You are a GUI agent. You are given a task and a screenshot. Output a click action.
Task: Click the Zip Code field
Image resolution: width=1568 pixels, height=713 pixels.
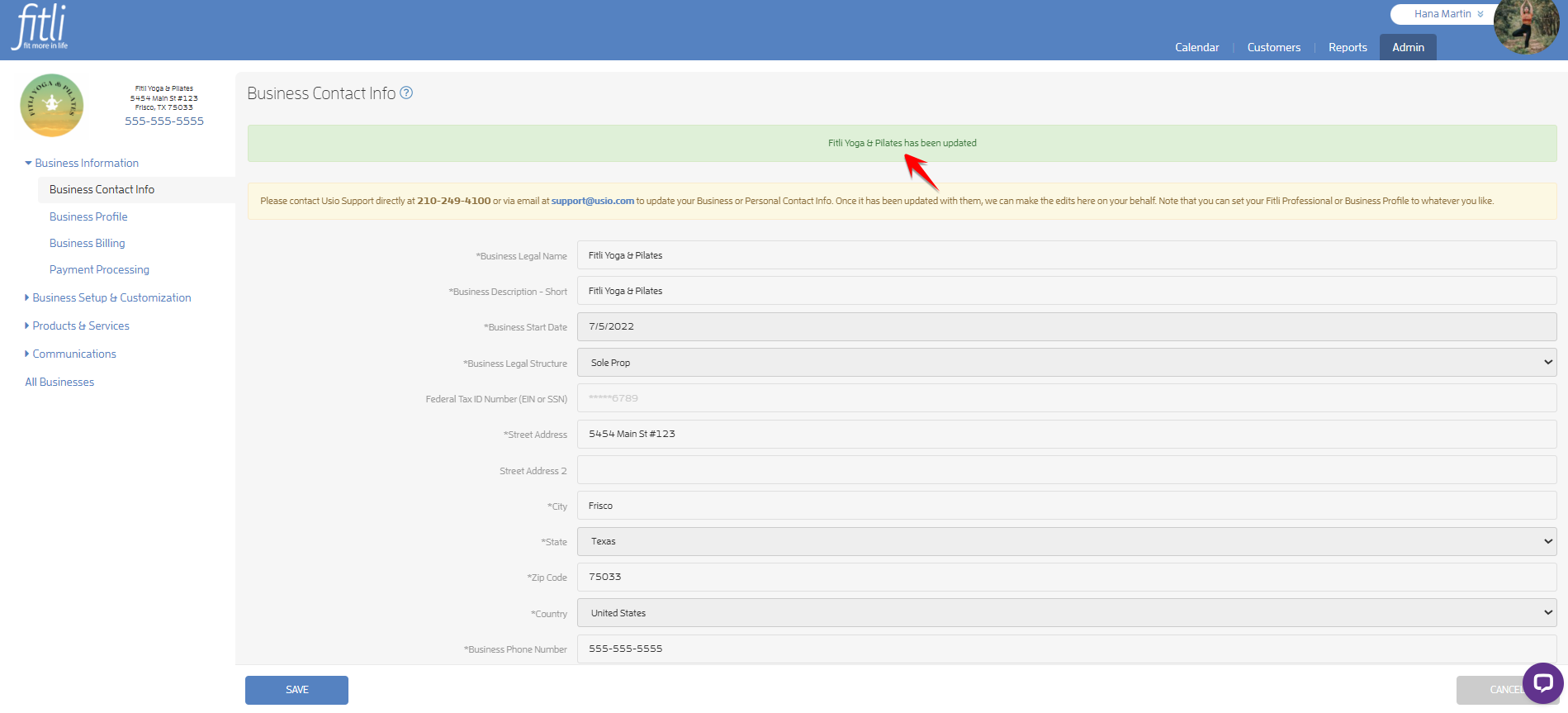coord(1067,577)
